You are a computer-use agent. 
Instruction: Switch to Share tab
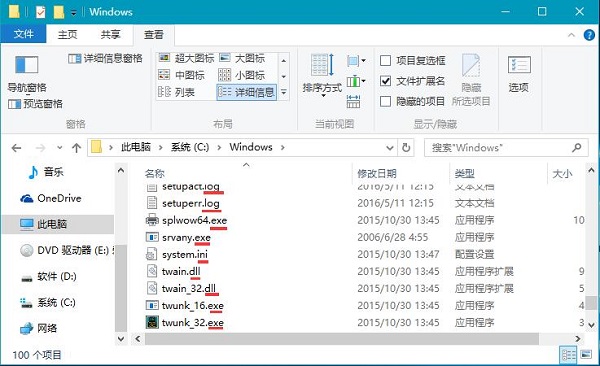click(110, 34)
